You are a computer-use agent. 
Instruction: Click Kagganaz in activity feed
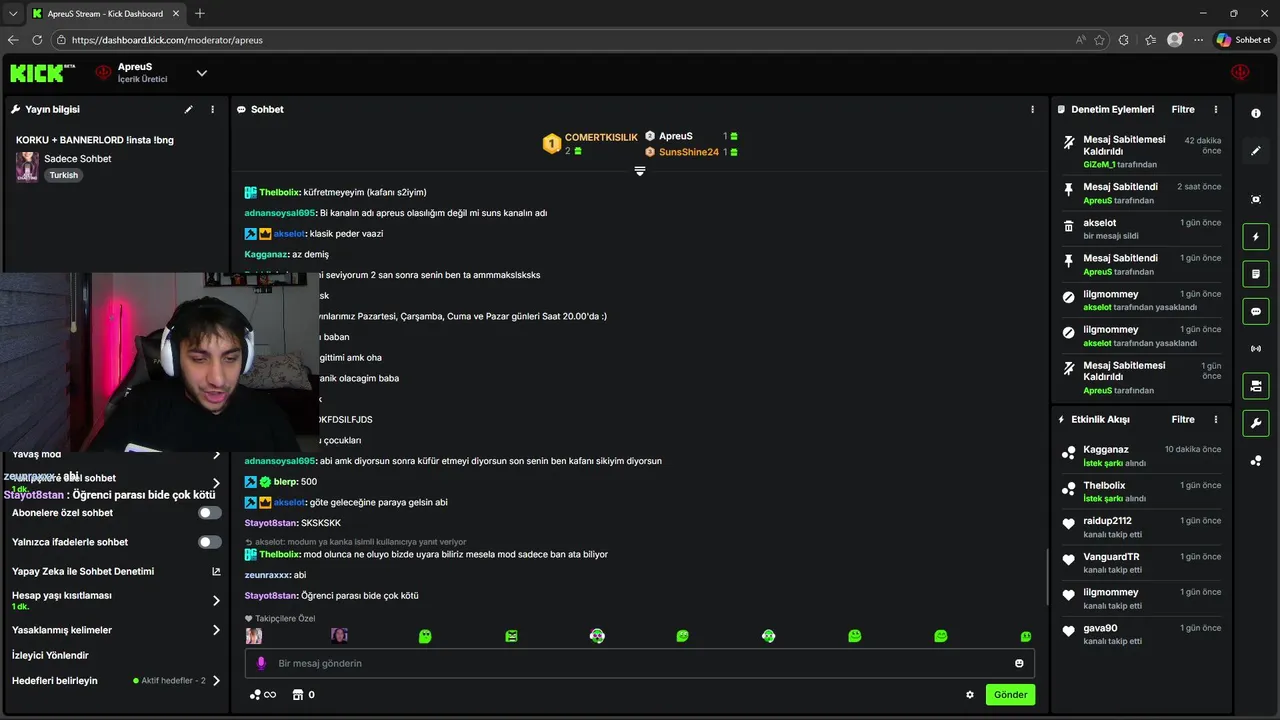(x=1105, y=449)
